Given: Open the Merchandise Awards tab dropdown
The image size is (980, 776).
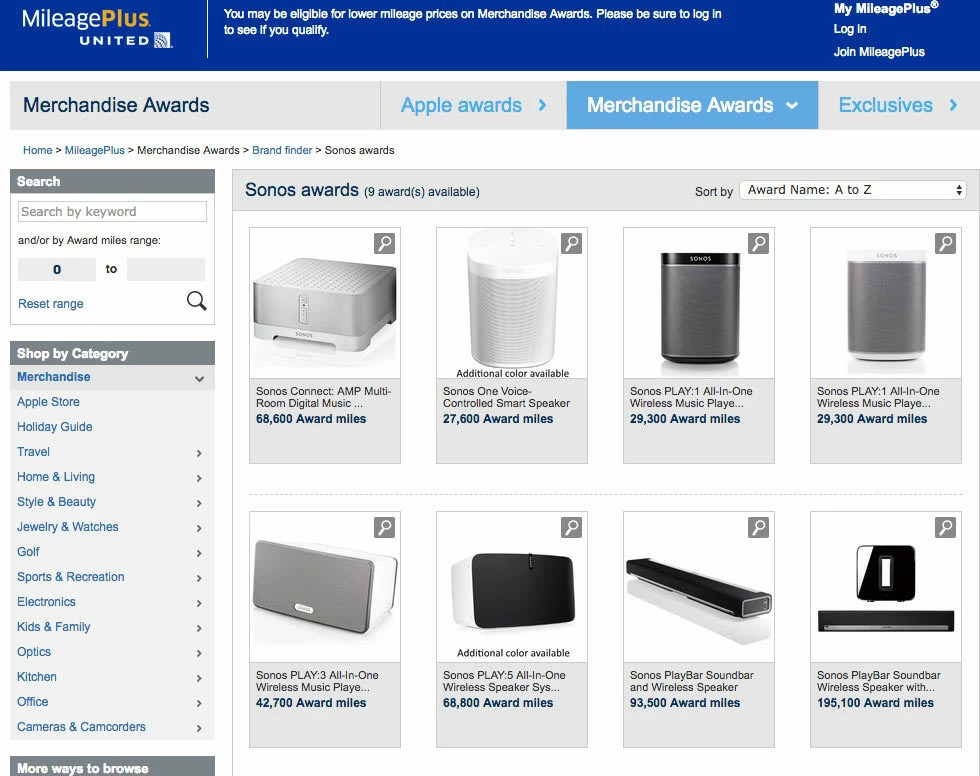Looking at the screenshot, I should pos(692,105).
